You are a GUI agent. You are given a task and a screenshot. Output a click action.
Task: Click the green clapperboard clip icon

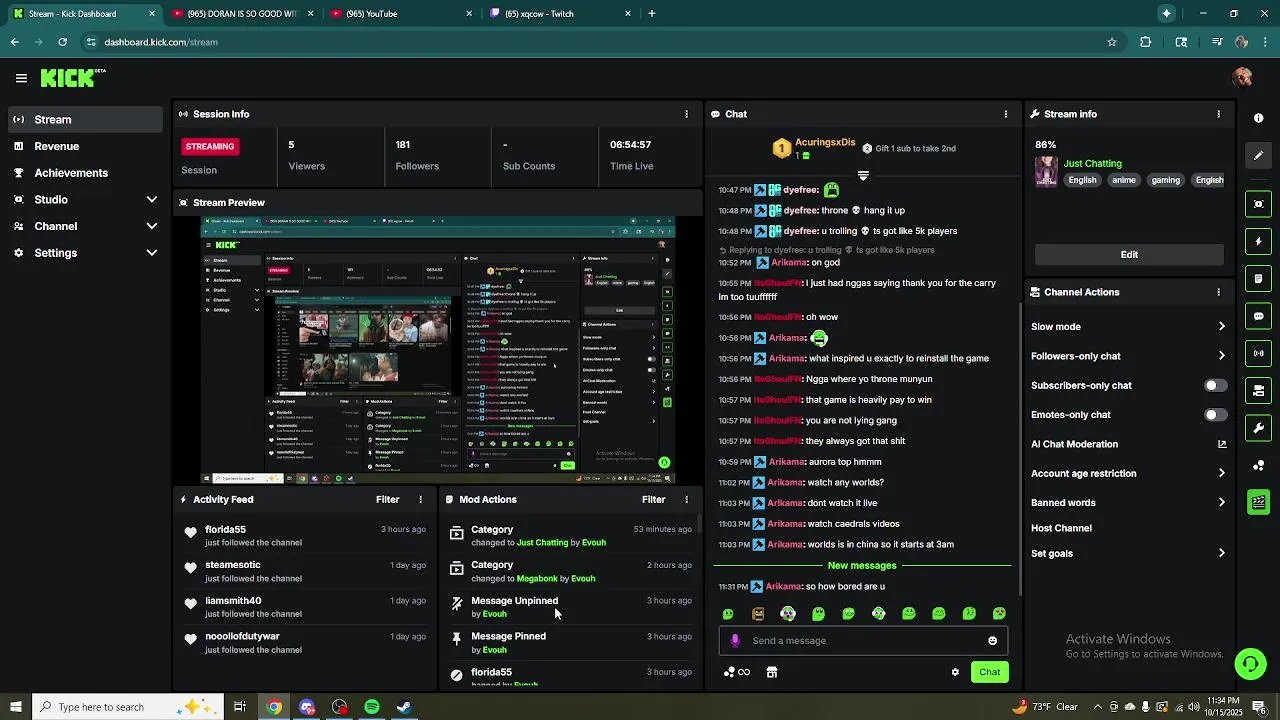click(x=1258, y=502)
